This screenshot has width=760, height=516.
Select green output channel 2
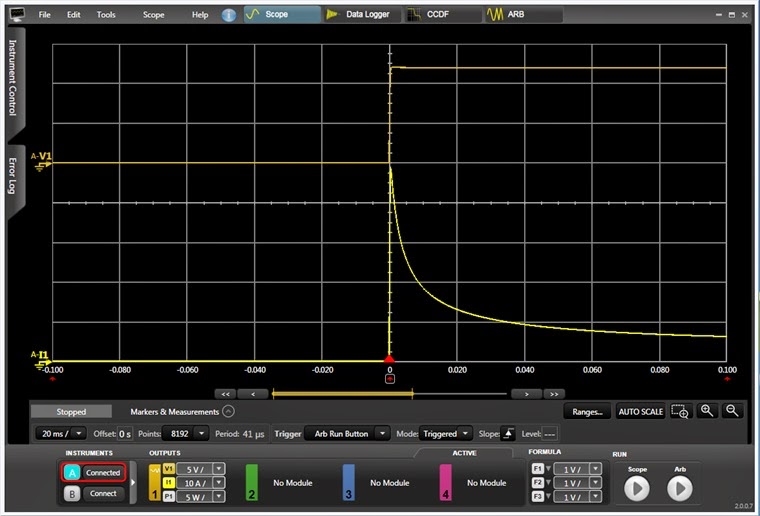[x=252, y=483]
